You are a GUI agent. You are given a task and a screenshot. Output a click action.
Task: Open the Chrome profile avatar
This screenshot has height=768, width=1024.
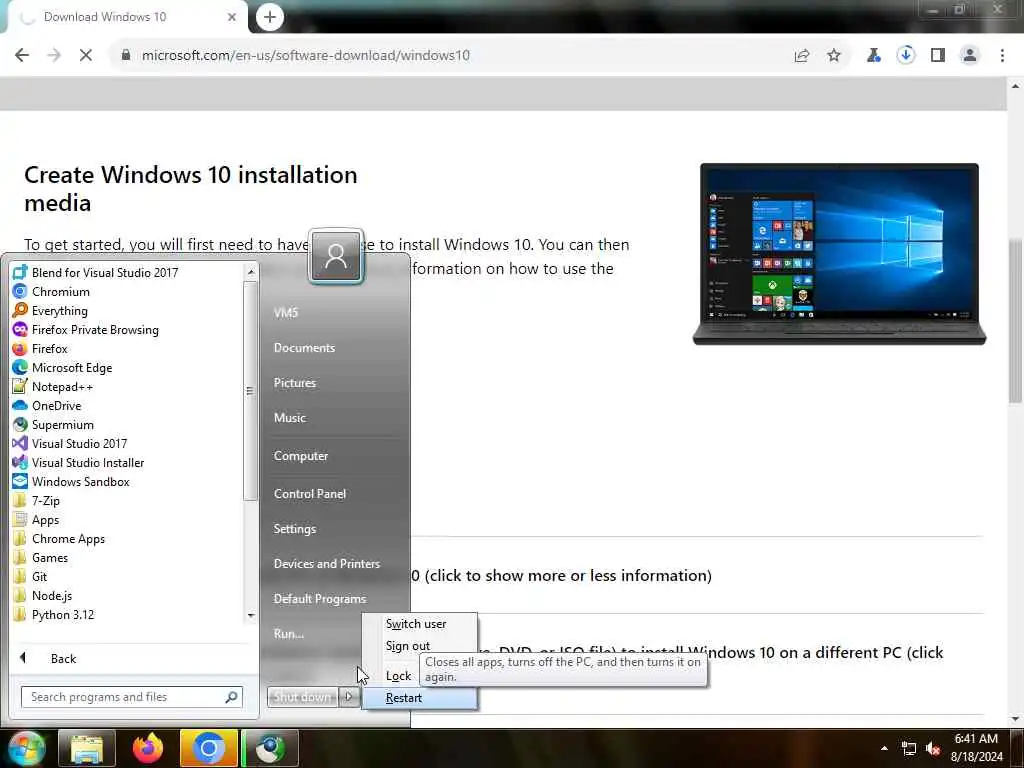click(970, 55)
